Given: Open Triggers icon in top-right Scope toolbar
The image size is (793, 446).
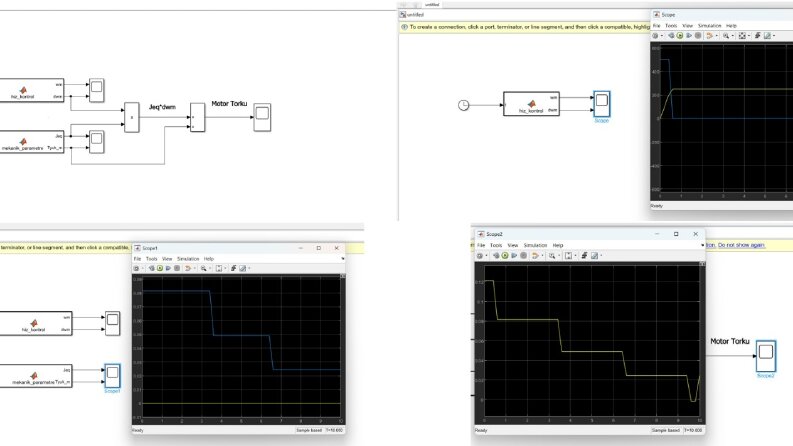Looking at the screenshot, I should (x=758, y=35).
